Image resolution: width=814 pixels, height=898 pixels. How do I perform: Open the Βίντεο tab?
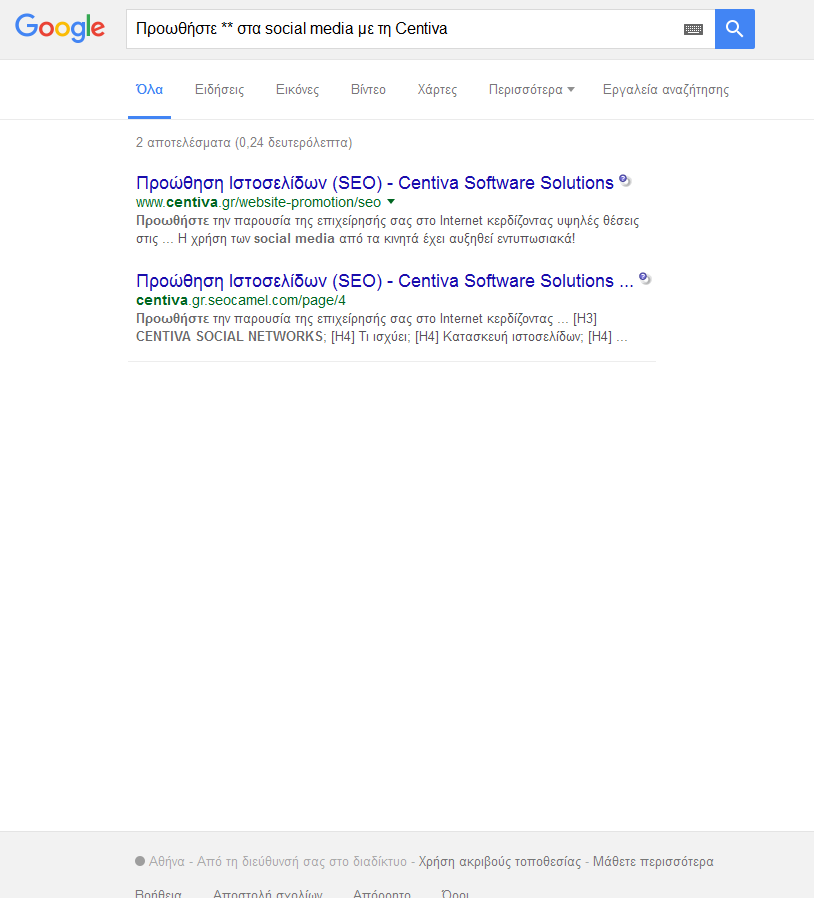[368, 90]
